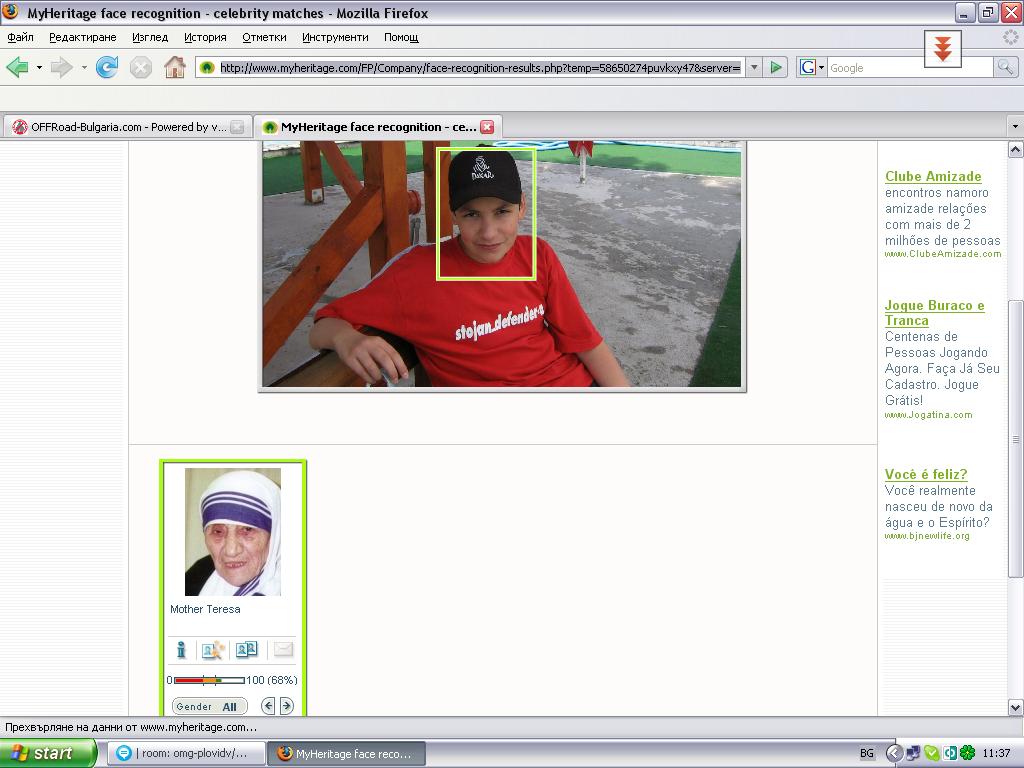Screen dimensions: 1024x768
Task: Open the Clube Amizade ad link
Action: (933, 176)
